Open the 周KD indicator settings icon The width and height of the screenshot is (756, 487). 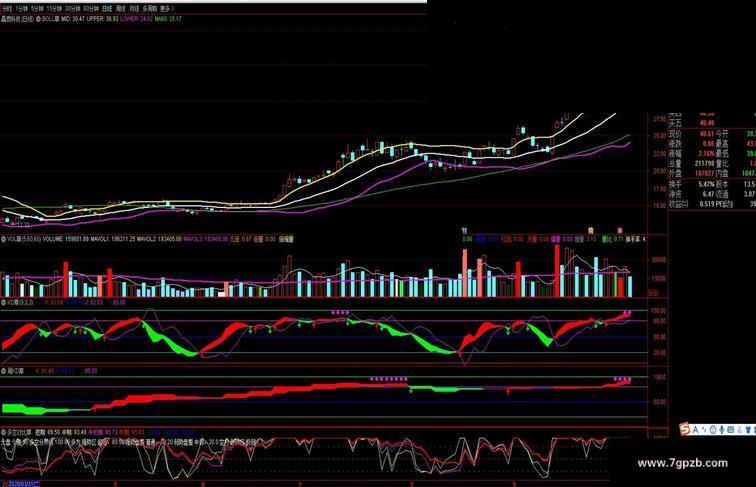tap(3, 371)
